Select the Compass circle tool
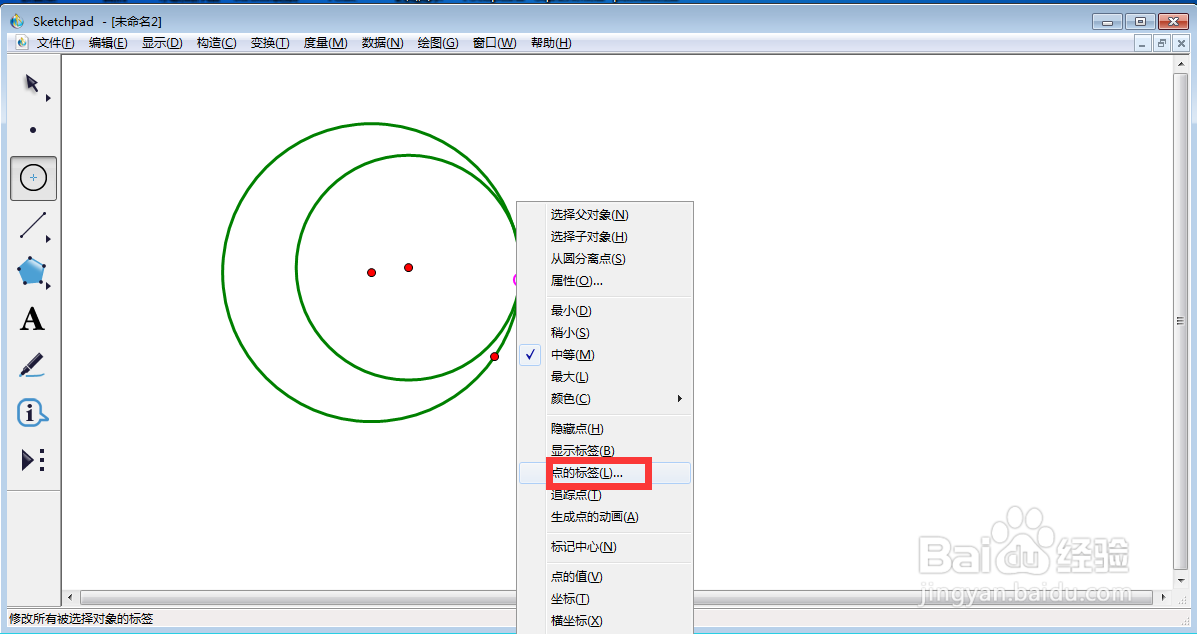Image resolution: width=1197 pixels, height=634 pixels. pyautogui.click(x=33, y=178)
